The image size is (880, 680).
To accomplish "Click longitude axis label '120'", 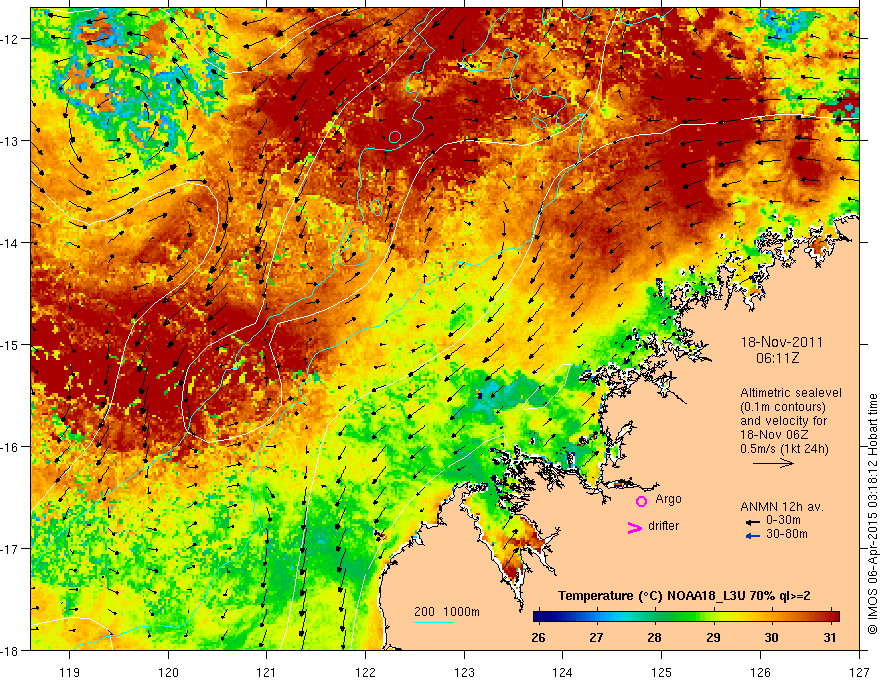I will click(x=168, y=672).
